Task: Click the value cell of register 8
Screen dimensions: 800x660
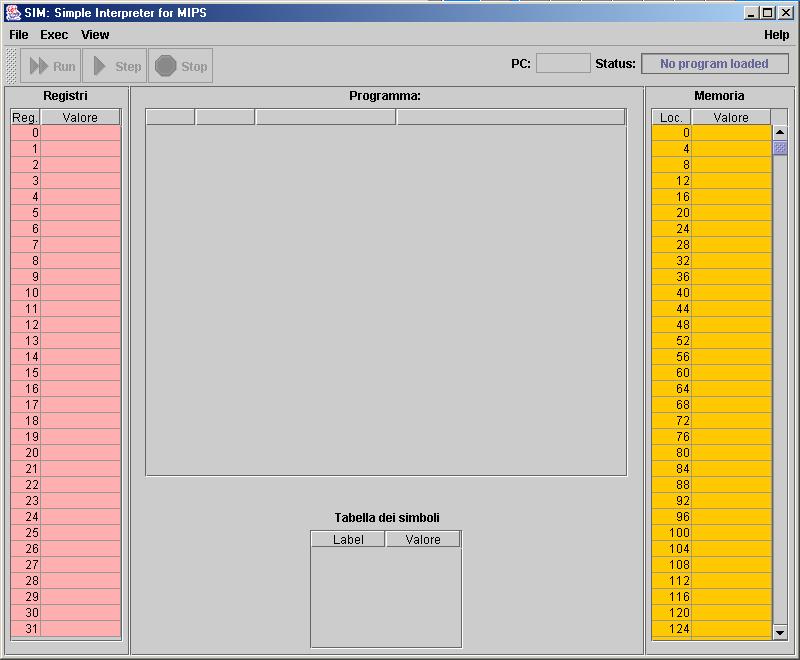Action: coord(81,261)
